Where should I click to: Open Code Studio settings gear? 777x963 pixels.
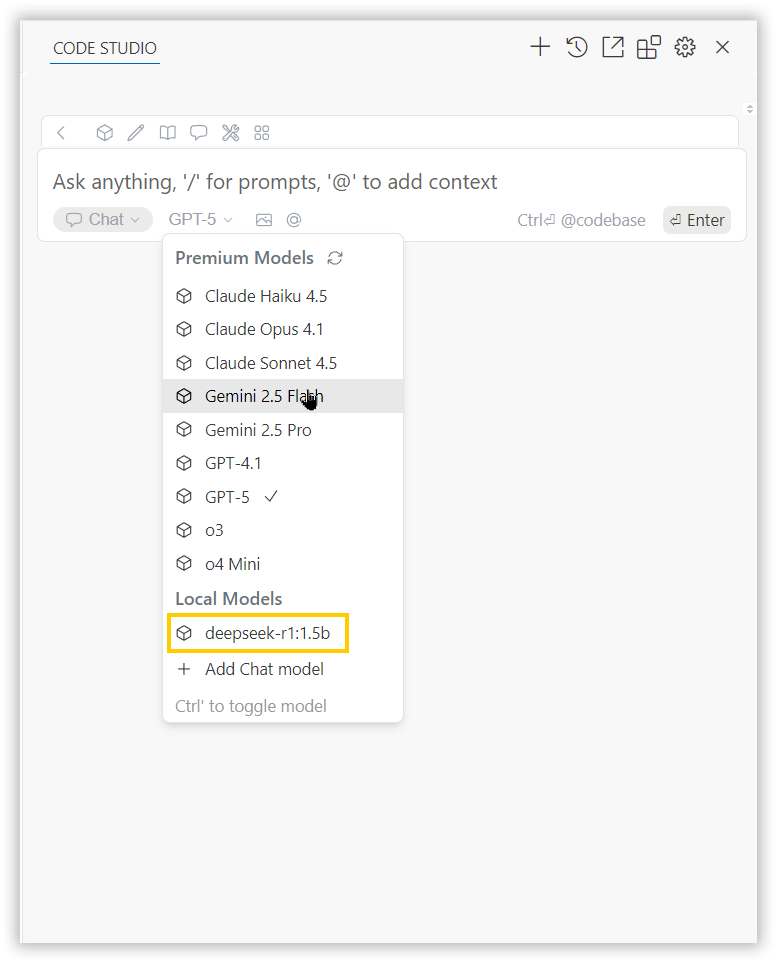tap(684, 46)
